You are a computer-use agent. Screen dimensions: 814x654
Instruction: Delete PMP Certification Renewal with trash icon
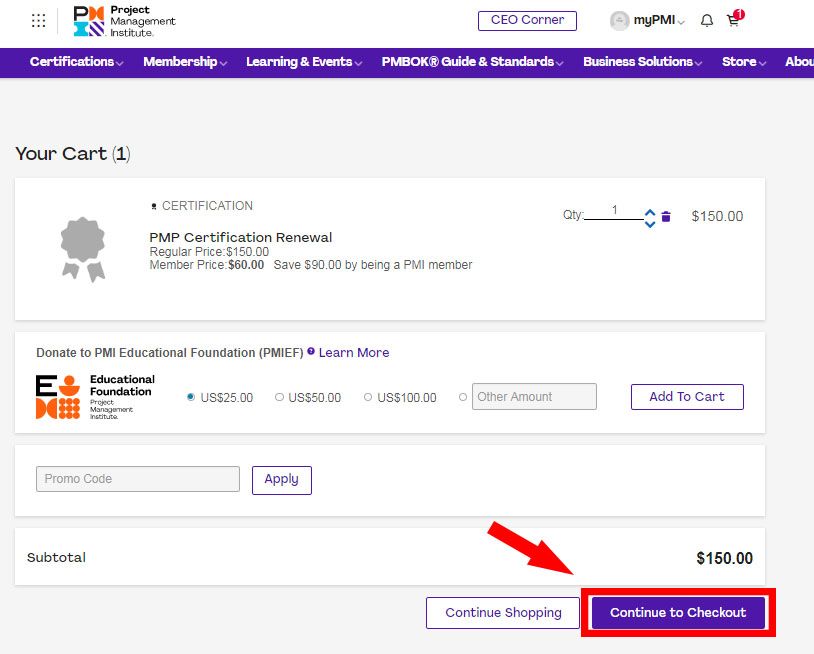click(666, 216)
